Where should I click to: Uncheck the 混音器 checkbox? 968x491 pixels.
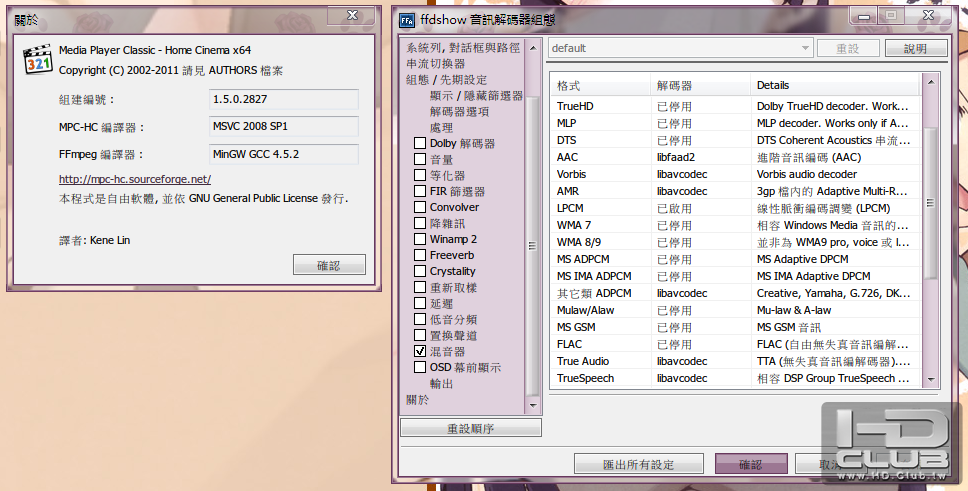click(x=420, y=351)
